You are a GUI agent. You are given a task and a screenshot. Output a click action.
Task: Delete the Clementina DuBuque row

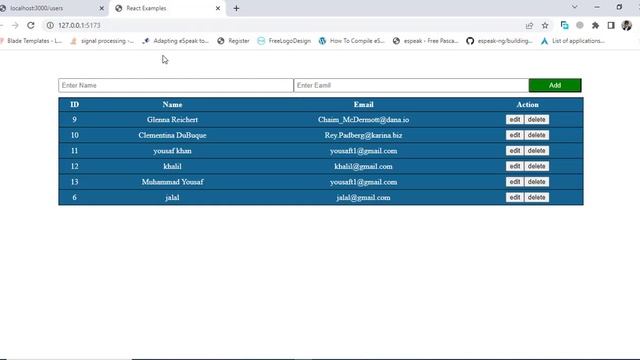[x=536, y=135]
